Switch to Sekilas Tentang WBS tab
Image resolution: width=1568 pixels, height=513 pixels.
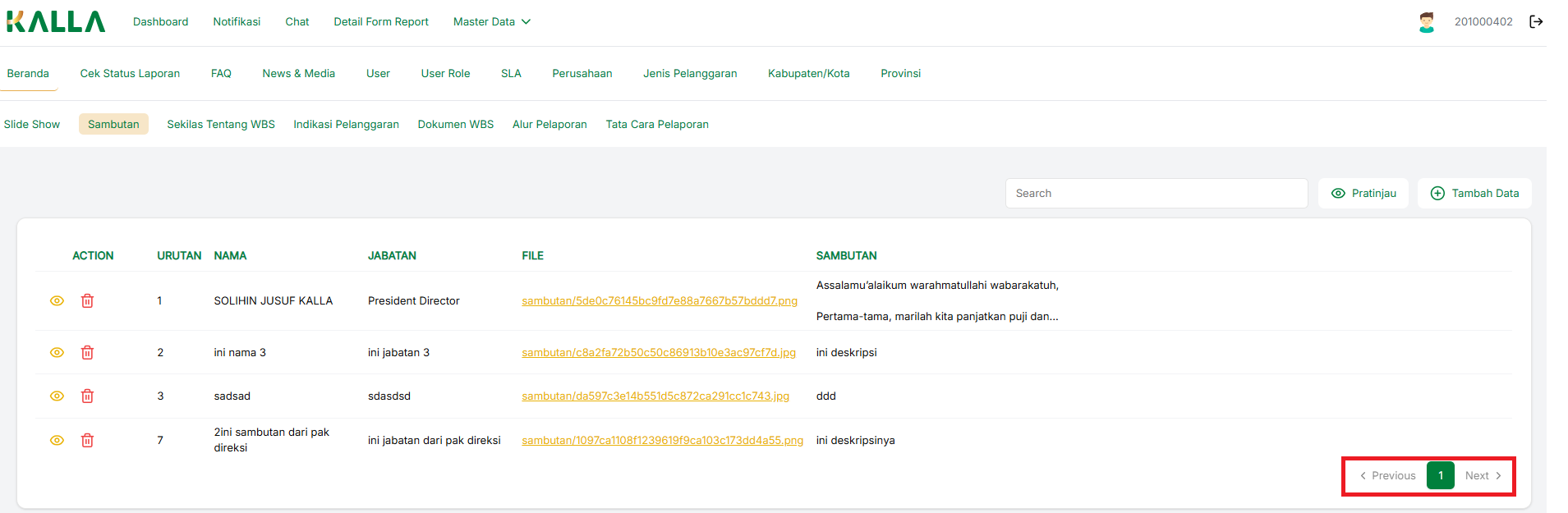tap(221, 125)
